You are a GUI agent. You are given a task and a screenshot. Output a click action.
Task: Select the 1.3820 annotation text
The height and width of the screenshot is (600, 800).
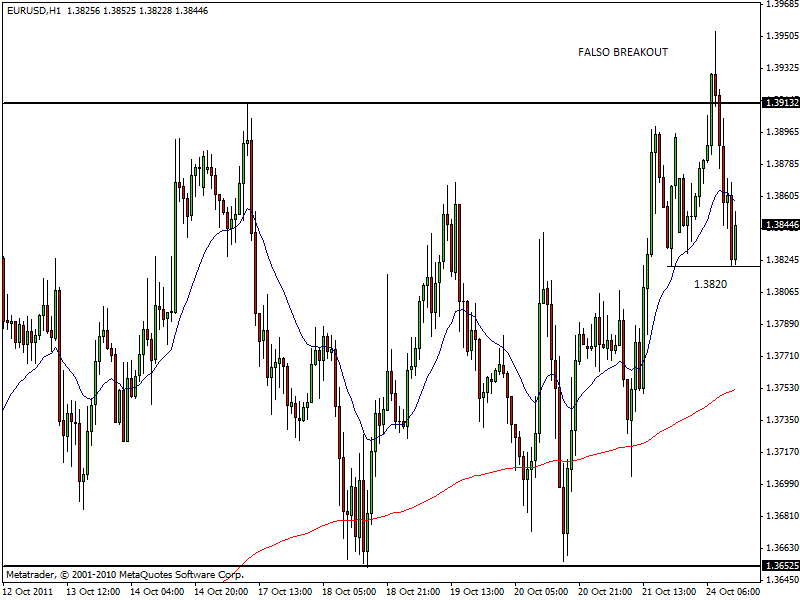[710, 284]
